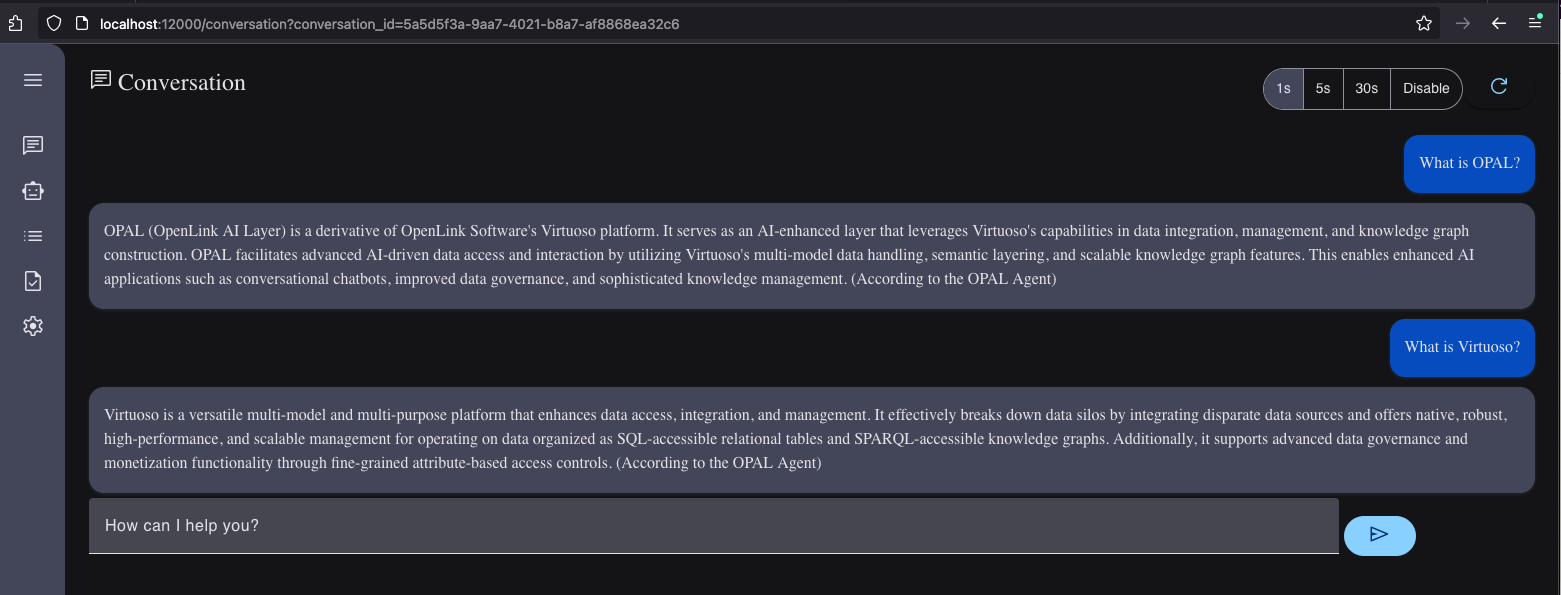This screenshot has height=595, width=1561.
Task: Select Disable auto-refresh option
Action: [x=1426, y=88]
